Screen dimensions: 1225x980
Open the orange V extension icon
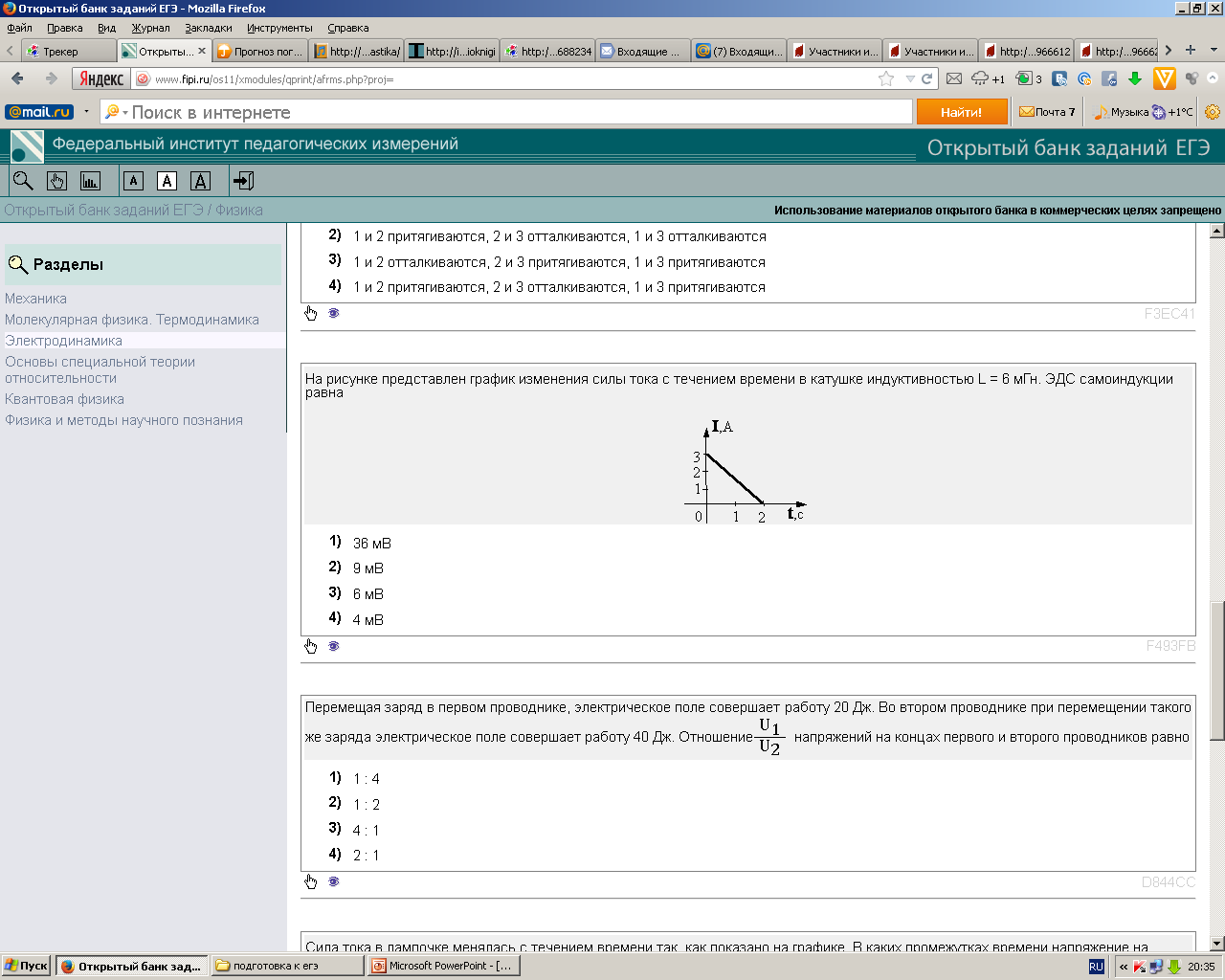click(1165, 78)
